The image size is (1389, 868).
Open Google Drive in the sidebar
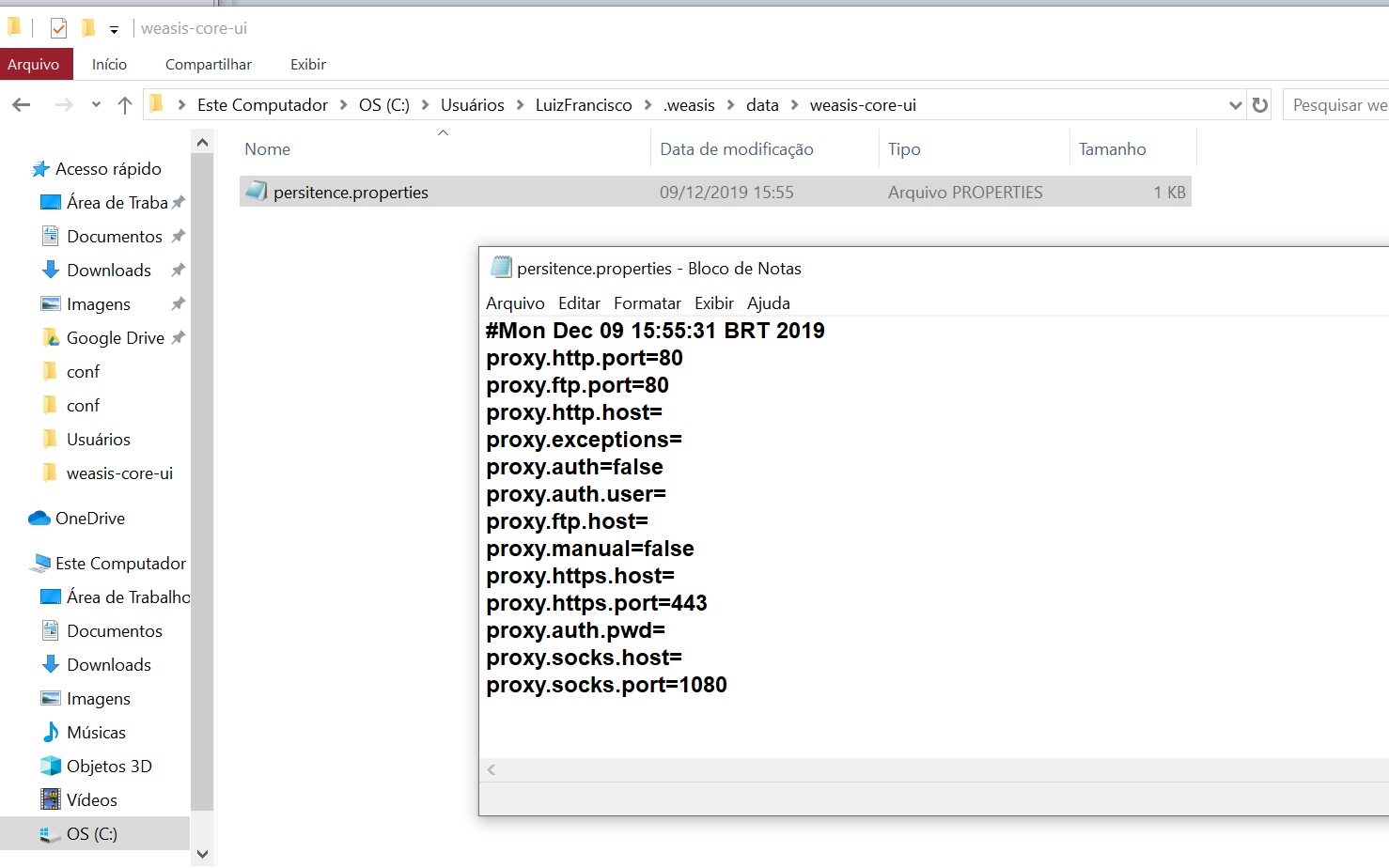click(x=115, y=337)
